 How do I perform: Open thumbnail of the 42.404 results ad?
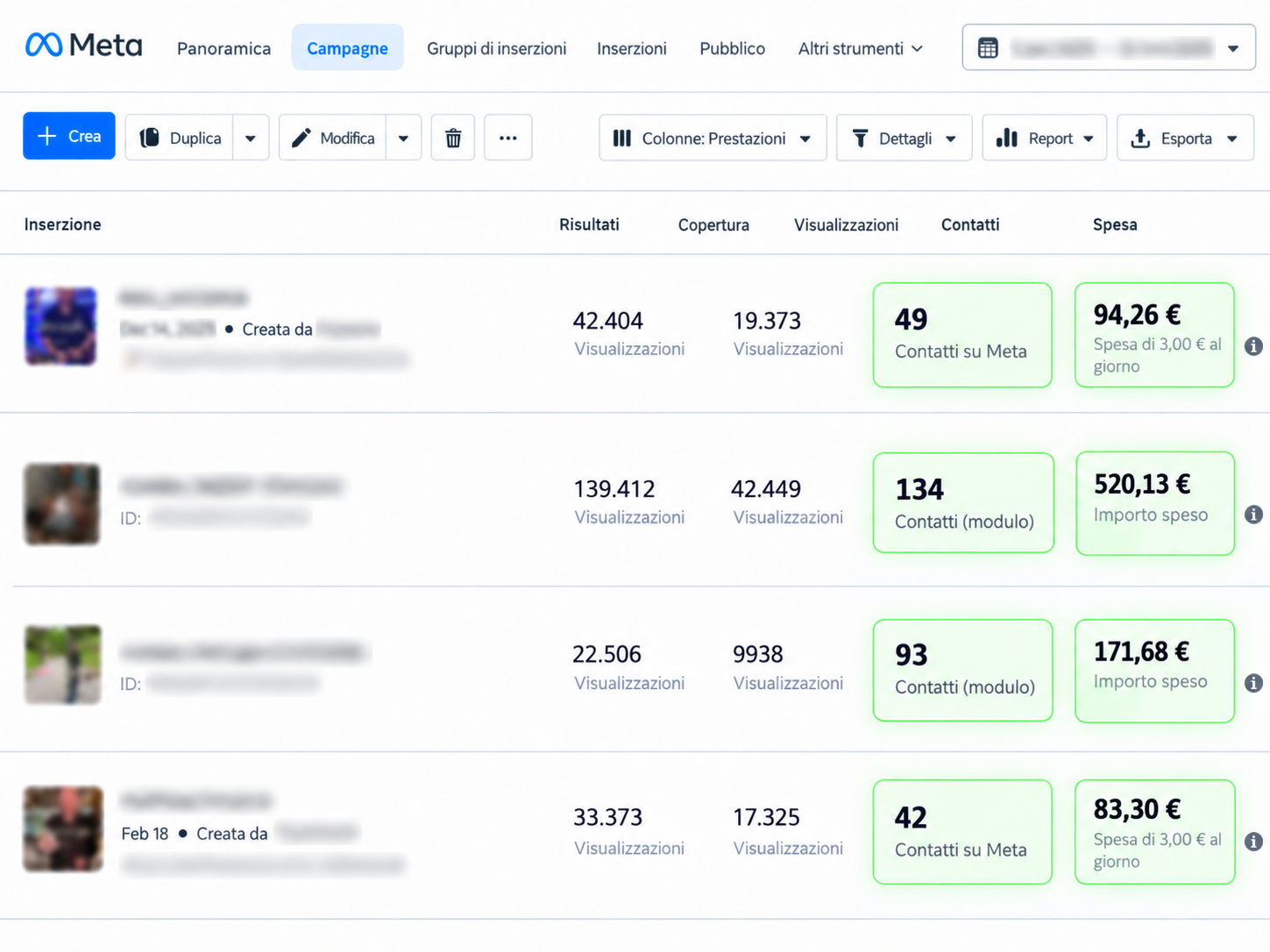tap(60, 326)
